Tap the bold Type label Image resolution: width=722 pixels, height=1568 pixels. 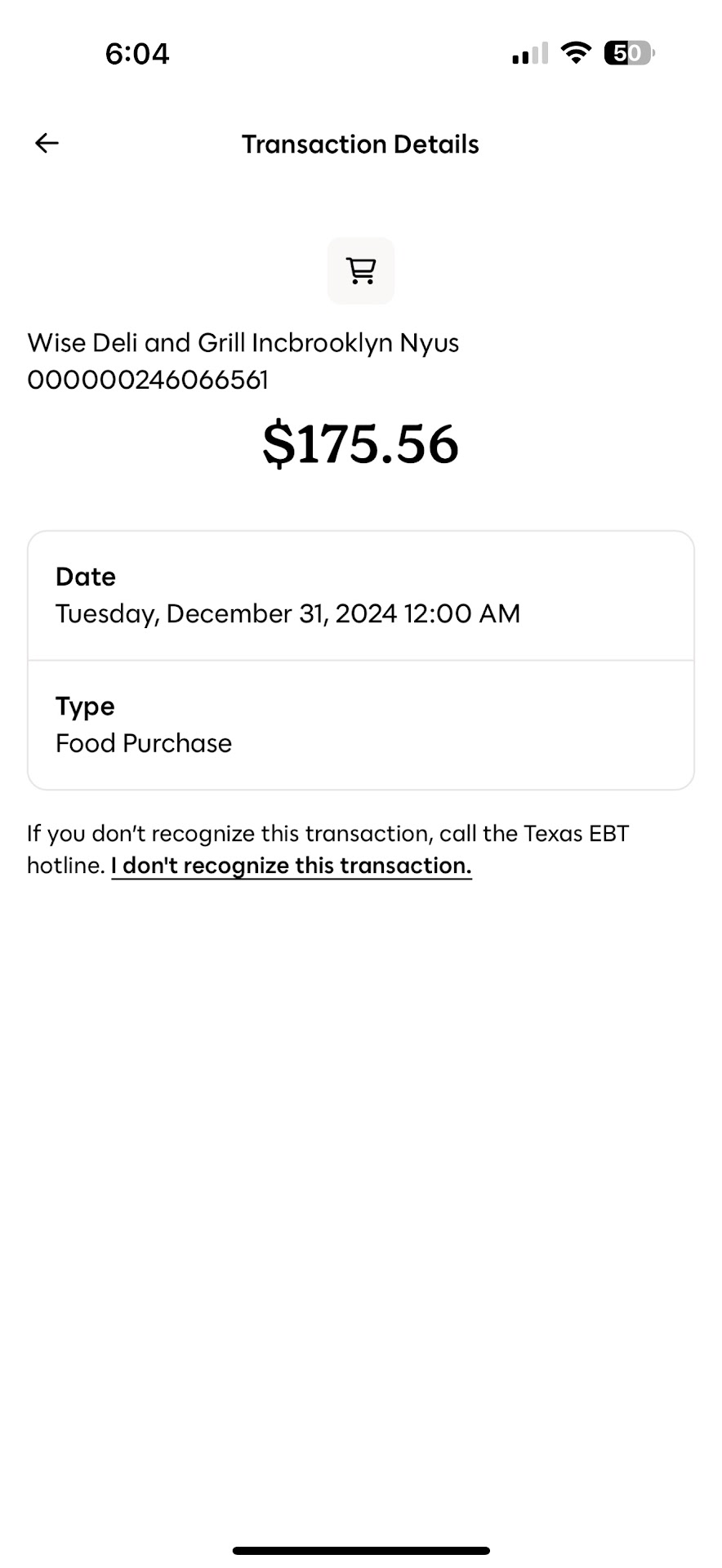(85, 706)
